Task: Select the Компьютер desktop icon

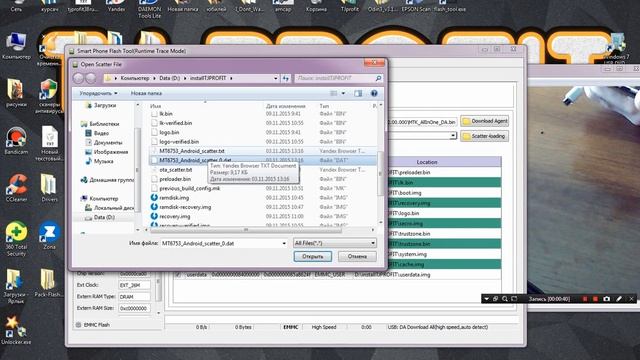Action: tap(16, 46)
